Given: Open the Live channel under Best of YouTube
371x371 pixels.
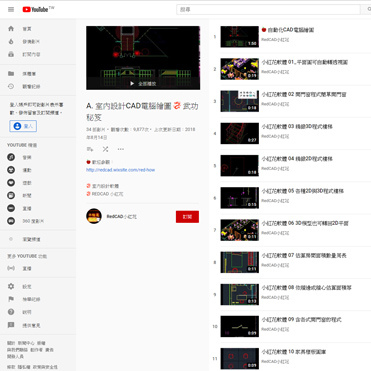Looking at the screenshot, I should [11, 208].
